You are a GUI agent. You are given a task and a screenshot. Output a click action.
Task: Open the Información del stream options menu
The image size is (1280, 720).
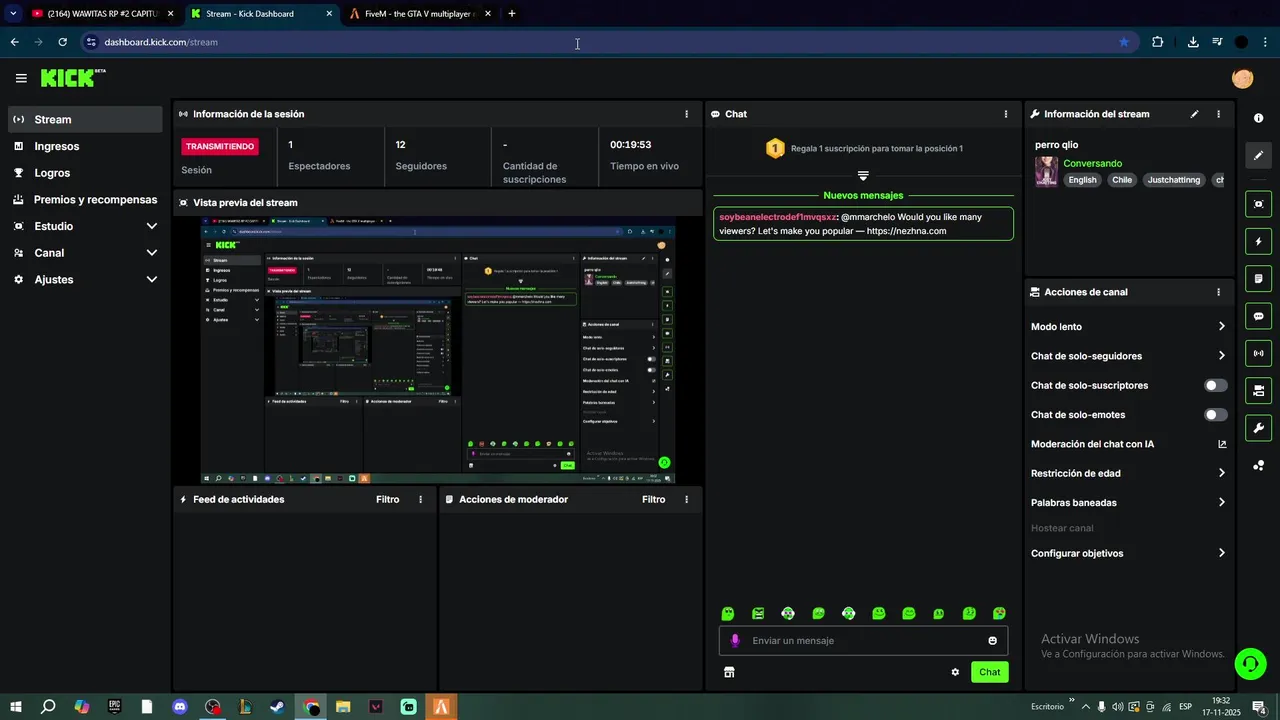pos(1218,114)
